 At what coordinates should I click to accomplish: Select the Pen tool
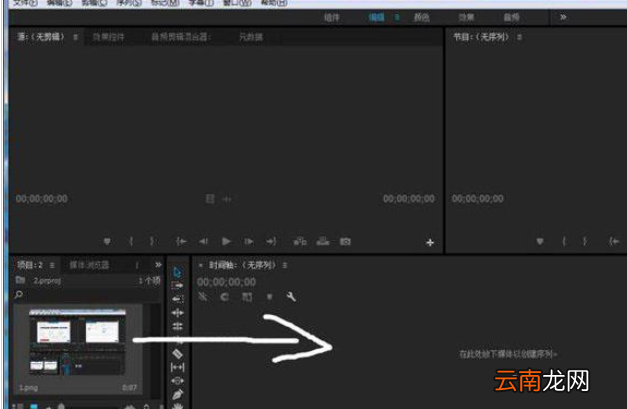click(x=178, y=394)
